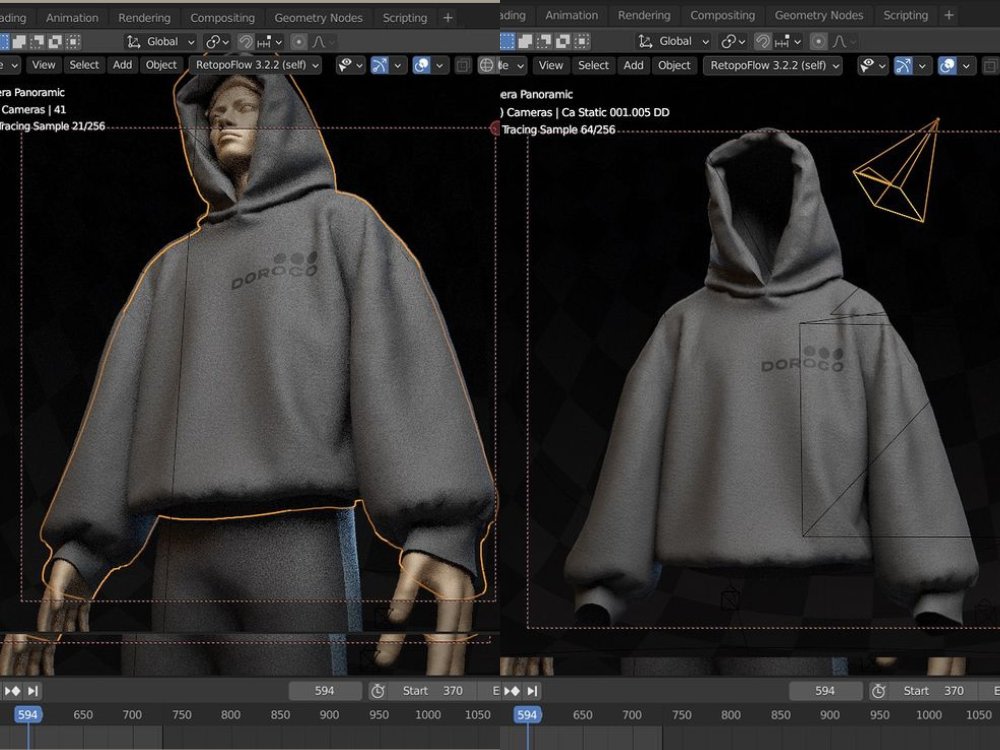Choose invert selection mode in left window

[55, 42]
